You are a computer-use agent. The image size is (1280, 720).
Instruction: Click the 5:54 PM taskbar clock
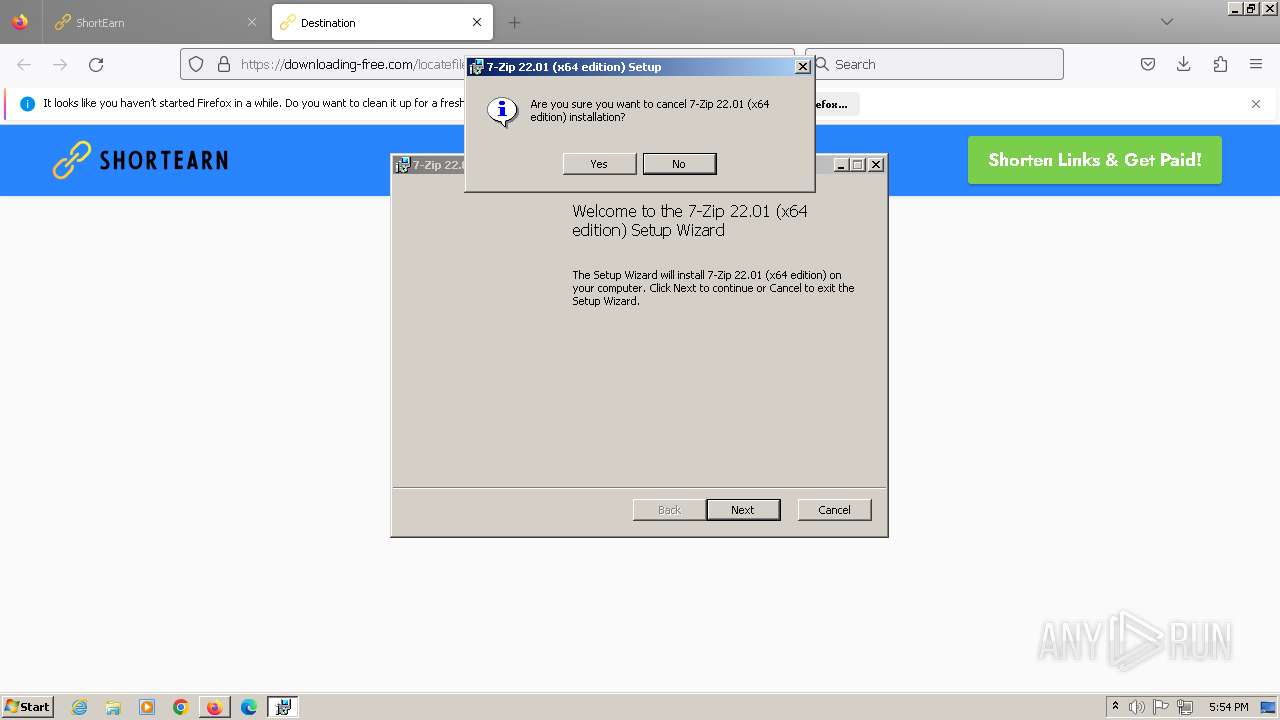[x=1228, y=707]
